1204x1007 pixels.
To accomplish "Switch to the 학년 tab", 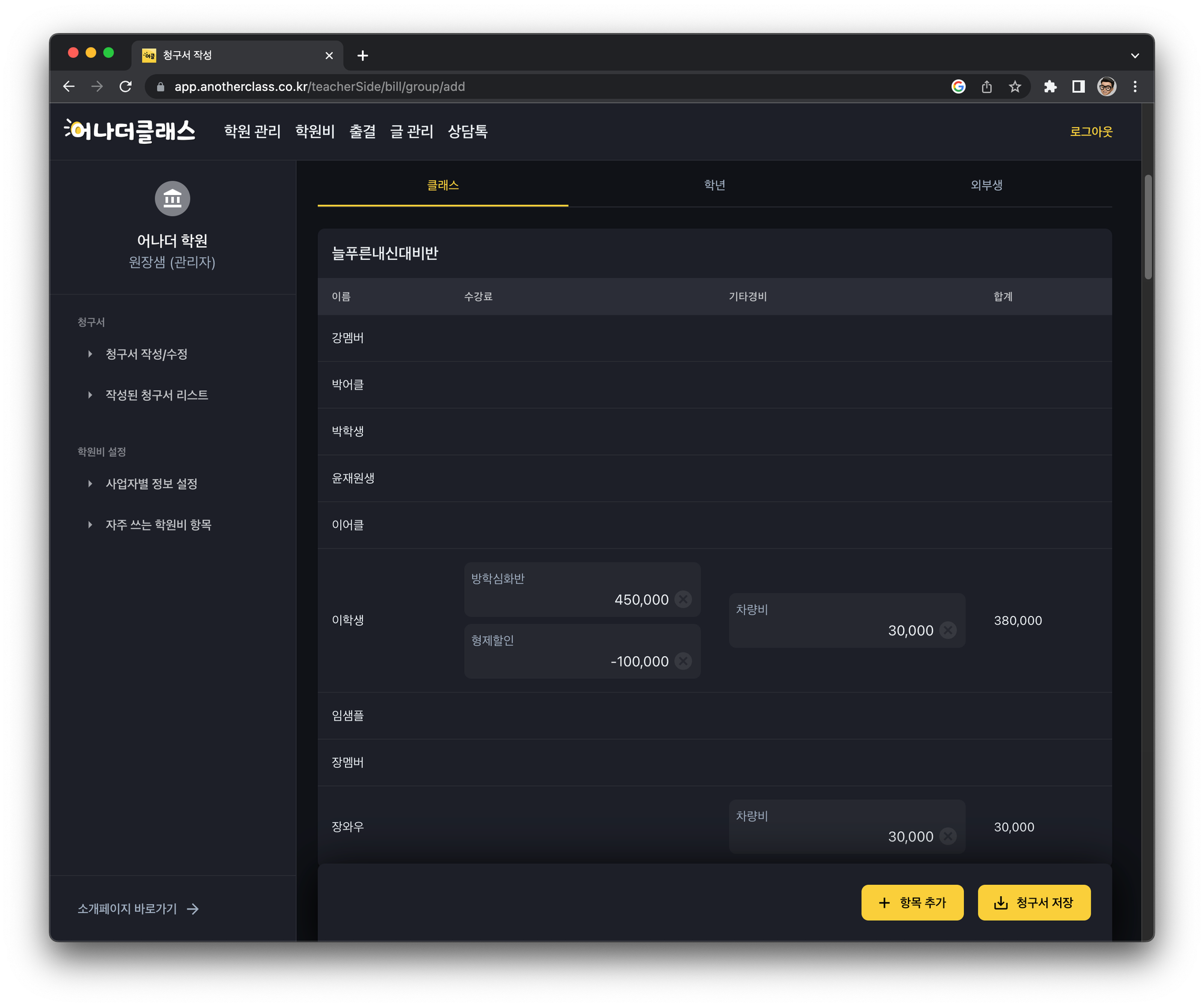I will point(715,185).
